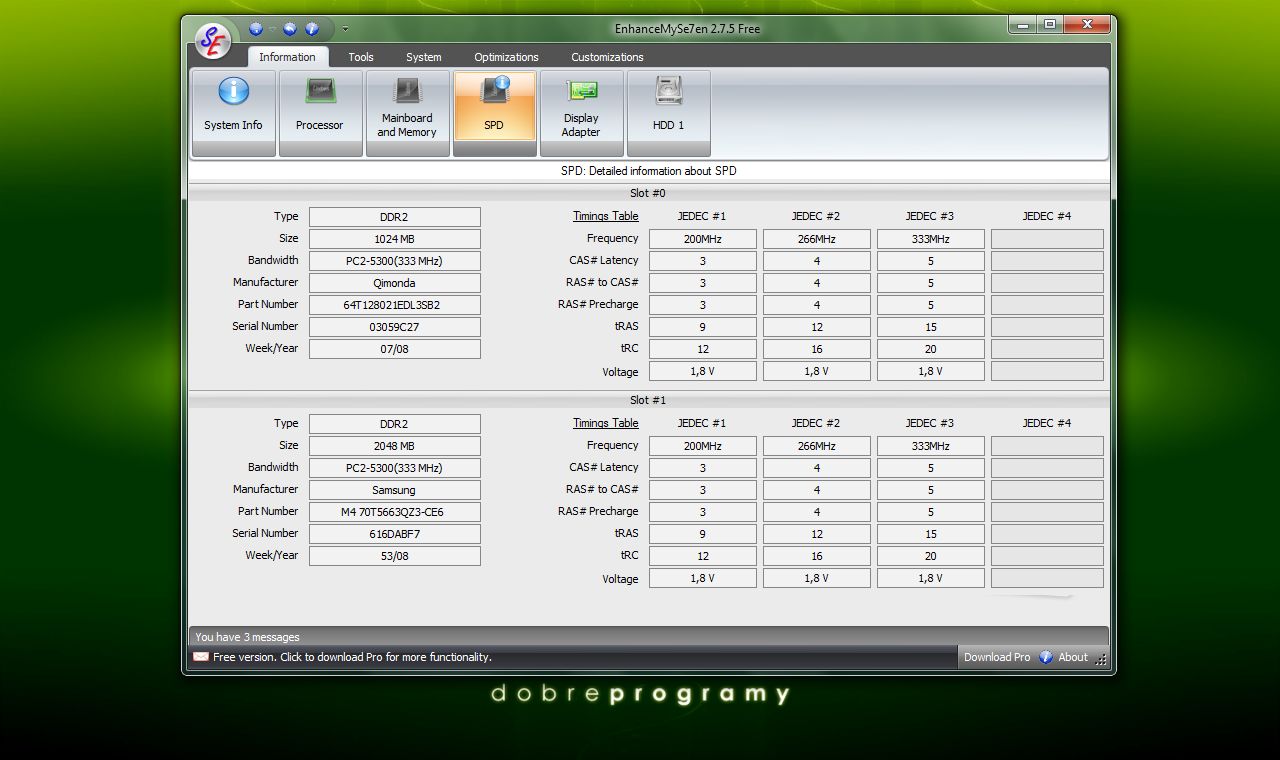This screenshot has height=760, width=1280.
Task: Open the SE application orb menu
Action: pyautogui.click(x=212, y=41)
